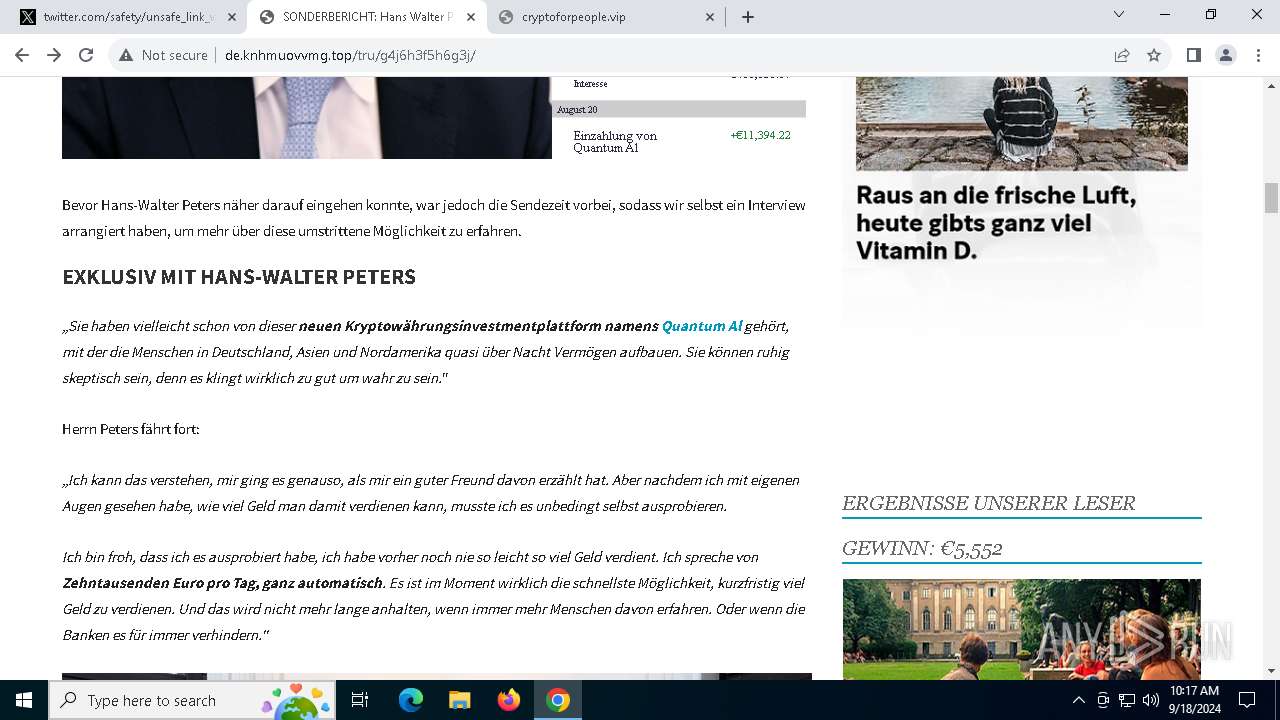Viewport: 1280px width, 720px height.
Task: Open the Windows Start menu
Action: [23, 700]
